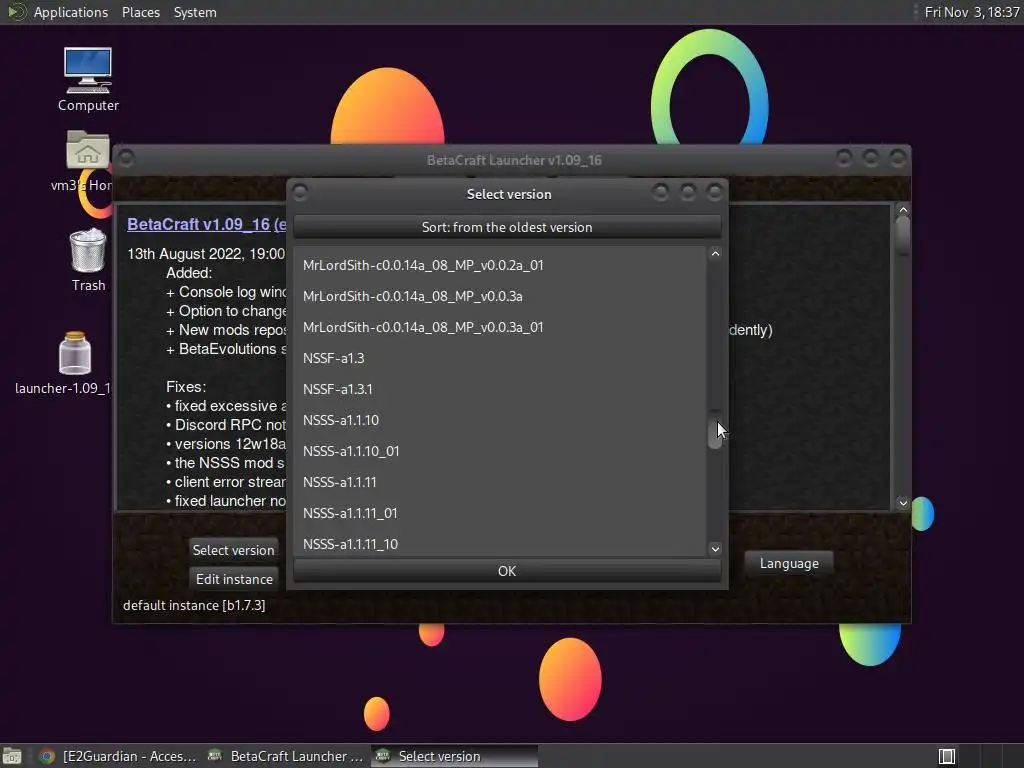Click the version list scroll down arrow
1024x768 pixels.
click(x=715, y=549)
